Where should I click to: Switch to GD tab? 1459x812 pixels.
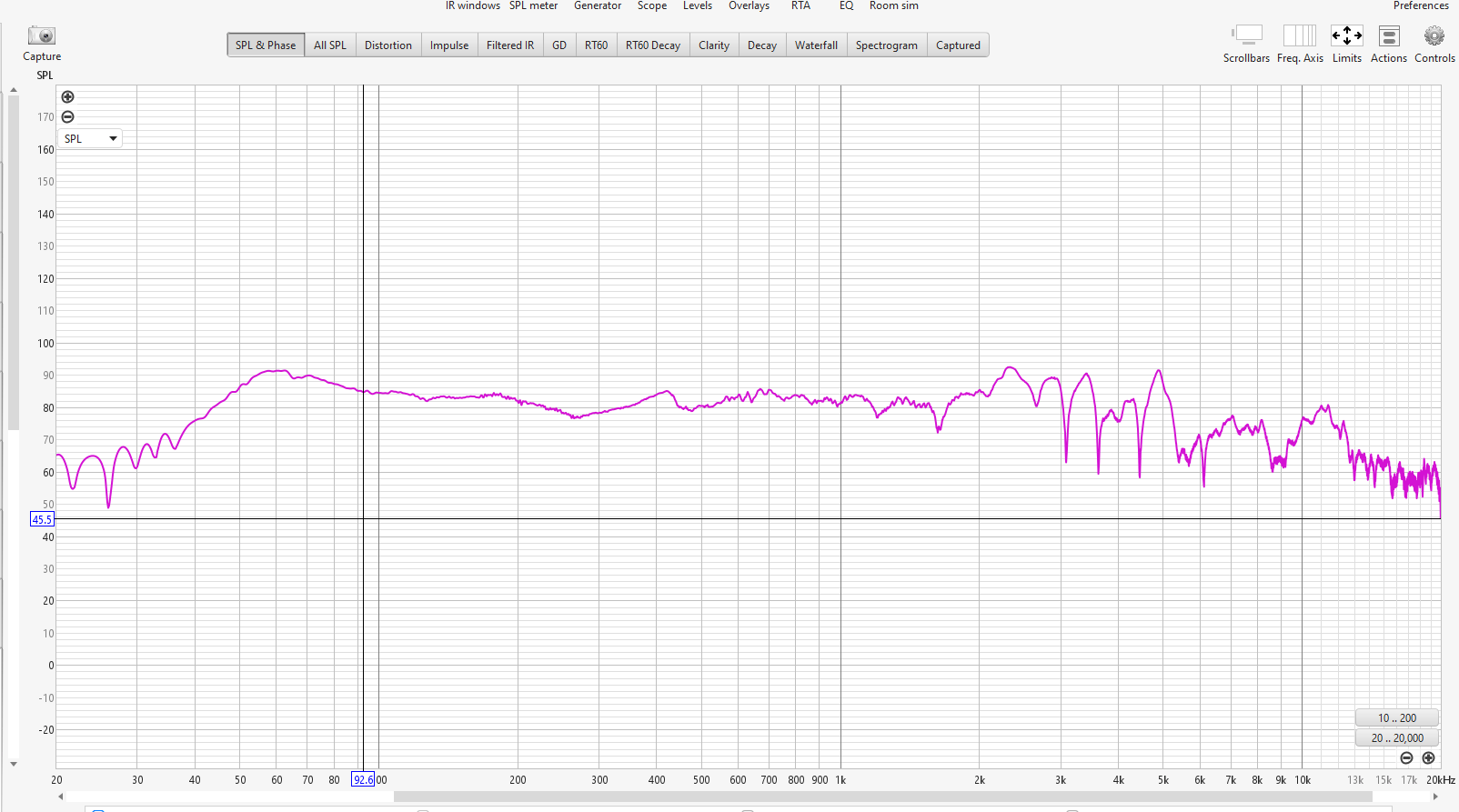tap(559, 45)
